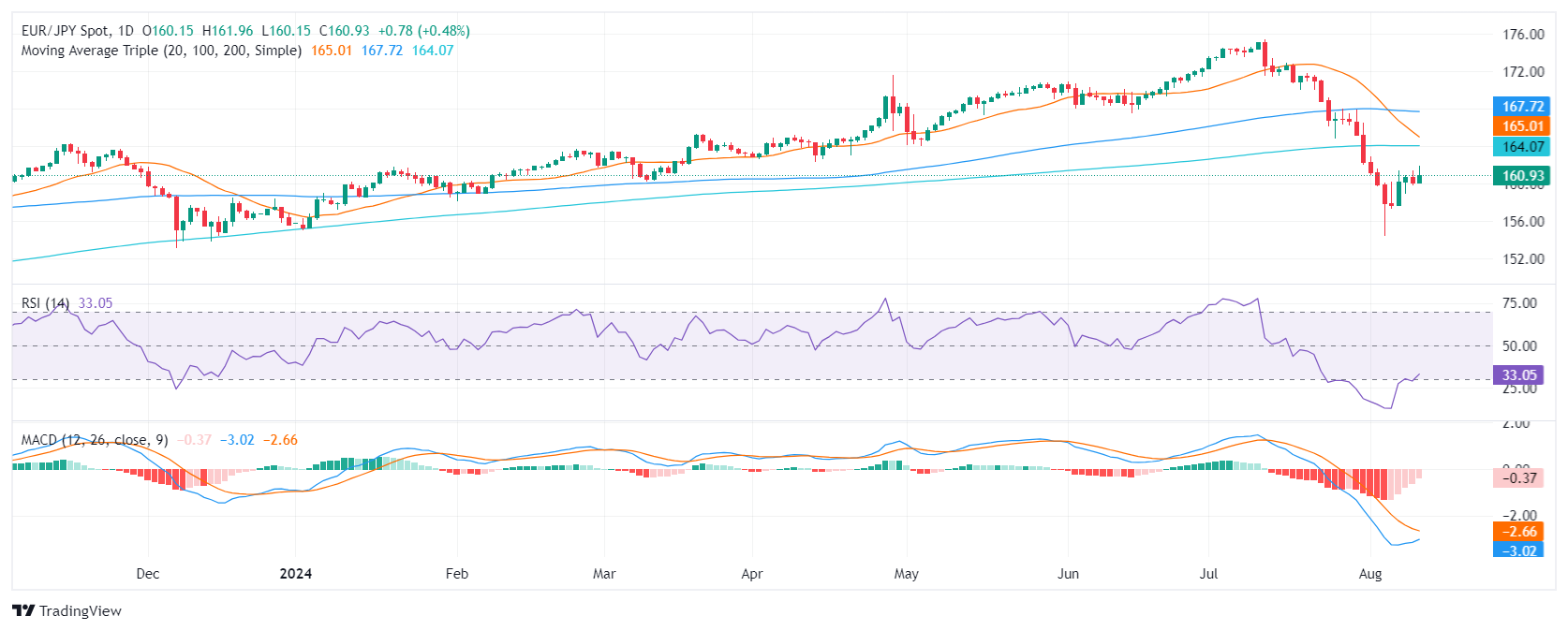Select the MACD (12, 26, close, 9) label

click(x=95, y=440)
